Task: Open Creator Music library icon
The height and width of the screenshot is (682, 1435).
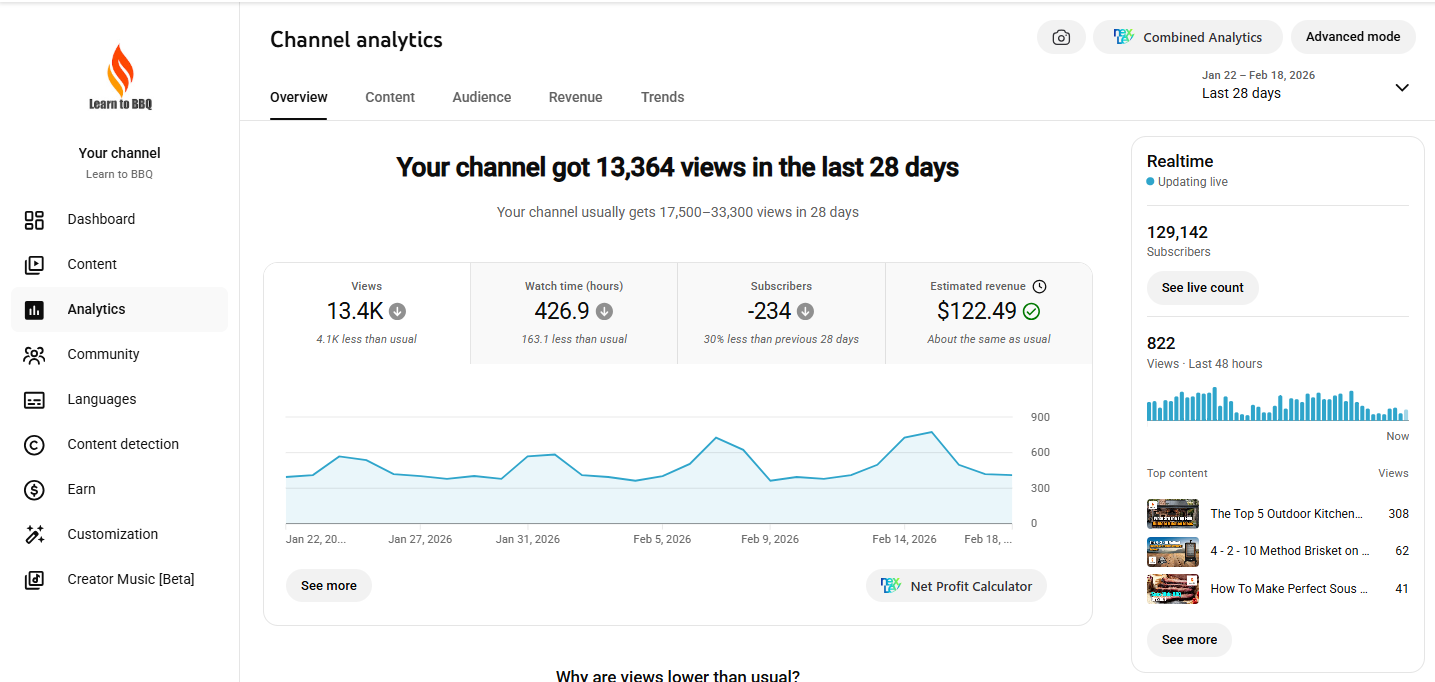Action: tap(34, 580)
